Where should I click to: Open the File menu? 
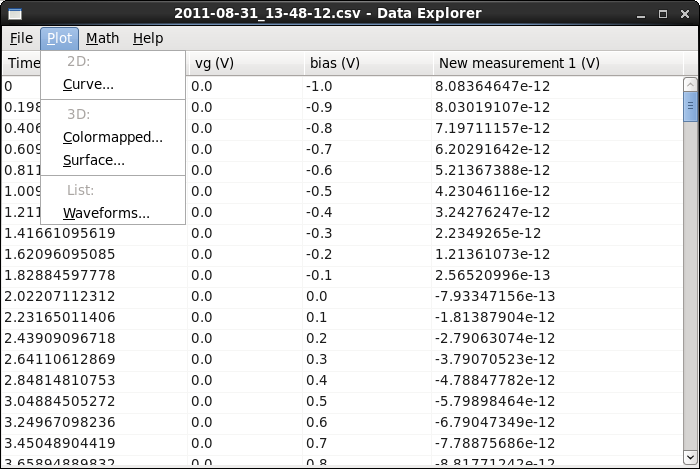(21, 38)
